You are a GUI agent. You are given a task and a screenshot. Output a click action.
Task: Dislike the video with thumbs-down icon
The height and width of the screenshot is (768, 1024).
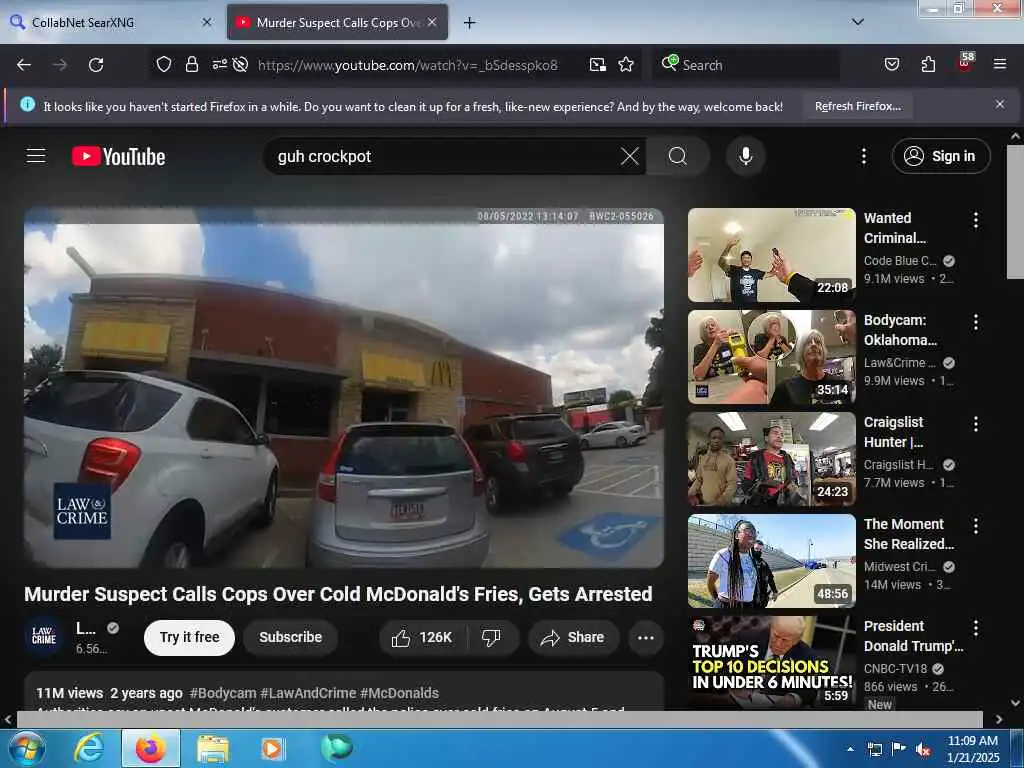[491, 637]
